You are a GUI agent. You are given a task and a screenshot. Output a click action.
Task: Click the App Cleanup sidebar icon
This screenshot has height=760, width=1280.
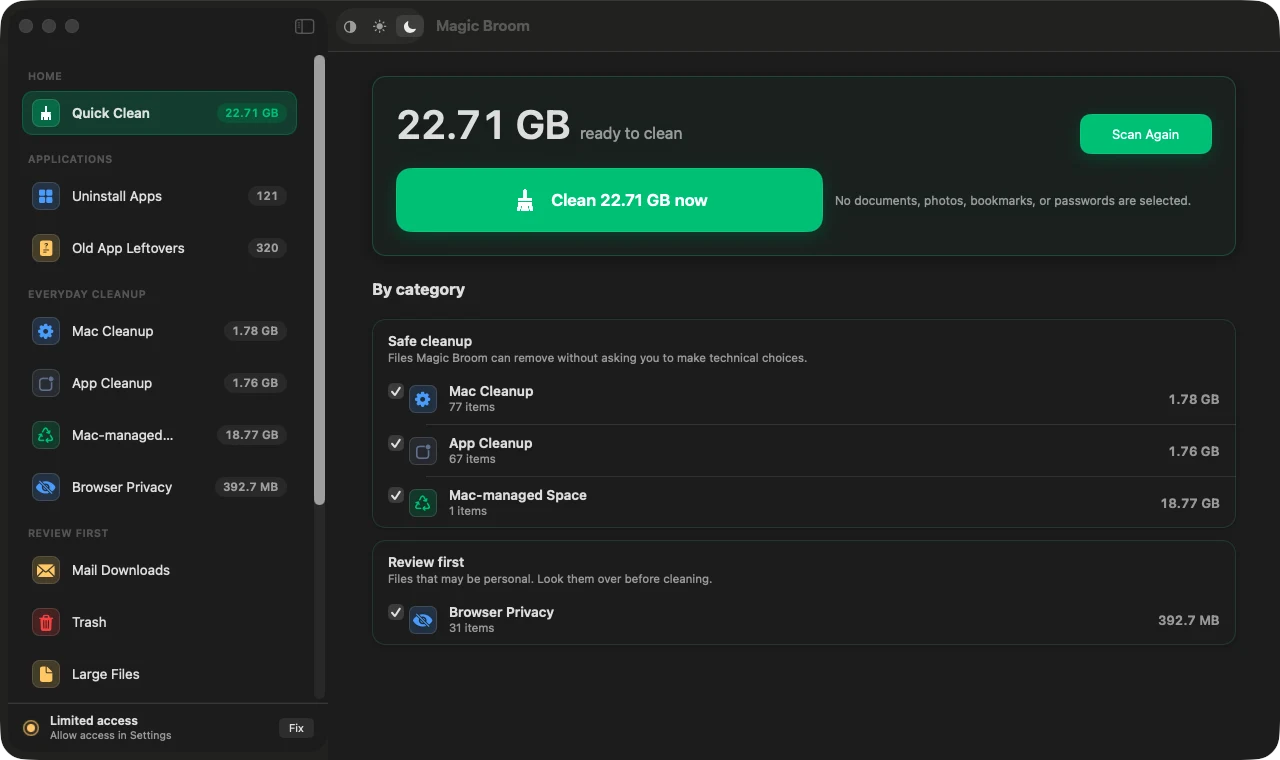coord(46,383)
